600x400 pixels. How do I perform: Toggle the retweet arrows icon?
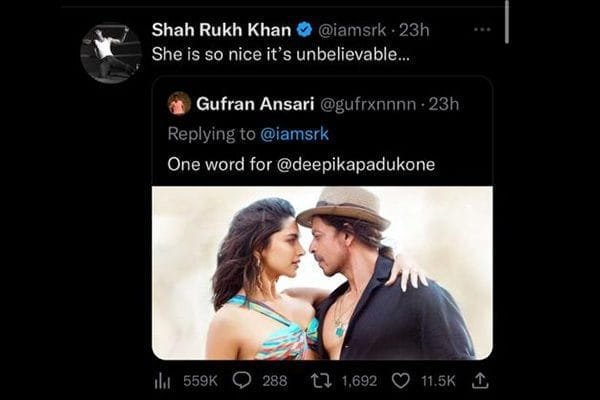coord(321,380)
